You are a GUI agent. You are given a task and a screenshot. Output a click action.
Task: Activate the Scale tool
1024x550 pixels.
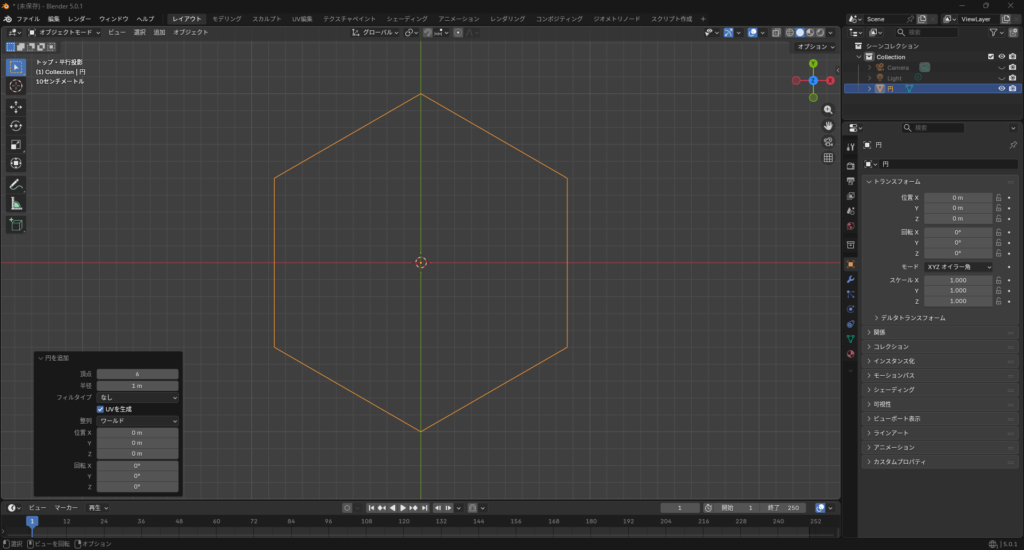pos(16,144)
